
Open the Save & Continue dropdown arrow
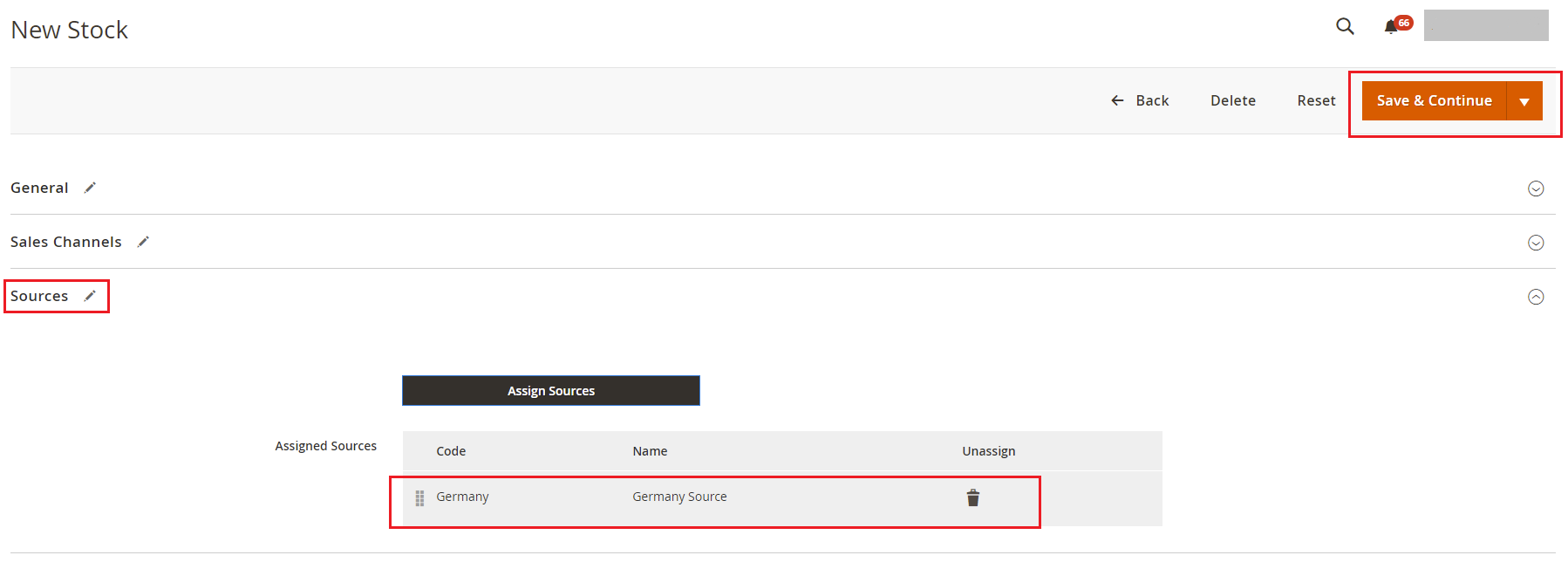pyautogui.click(x=1524, y=101)
